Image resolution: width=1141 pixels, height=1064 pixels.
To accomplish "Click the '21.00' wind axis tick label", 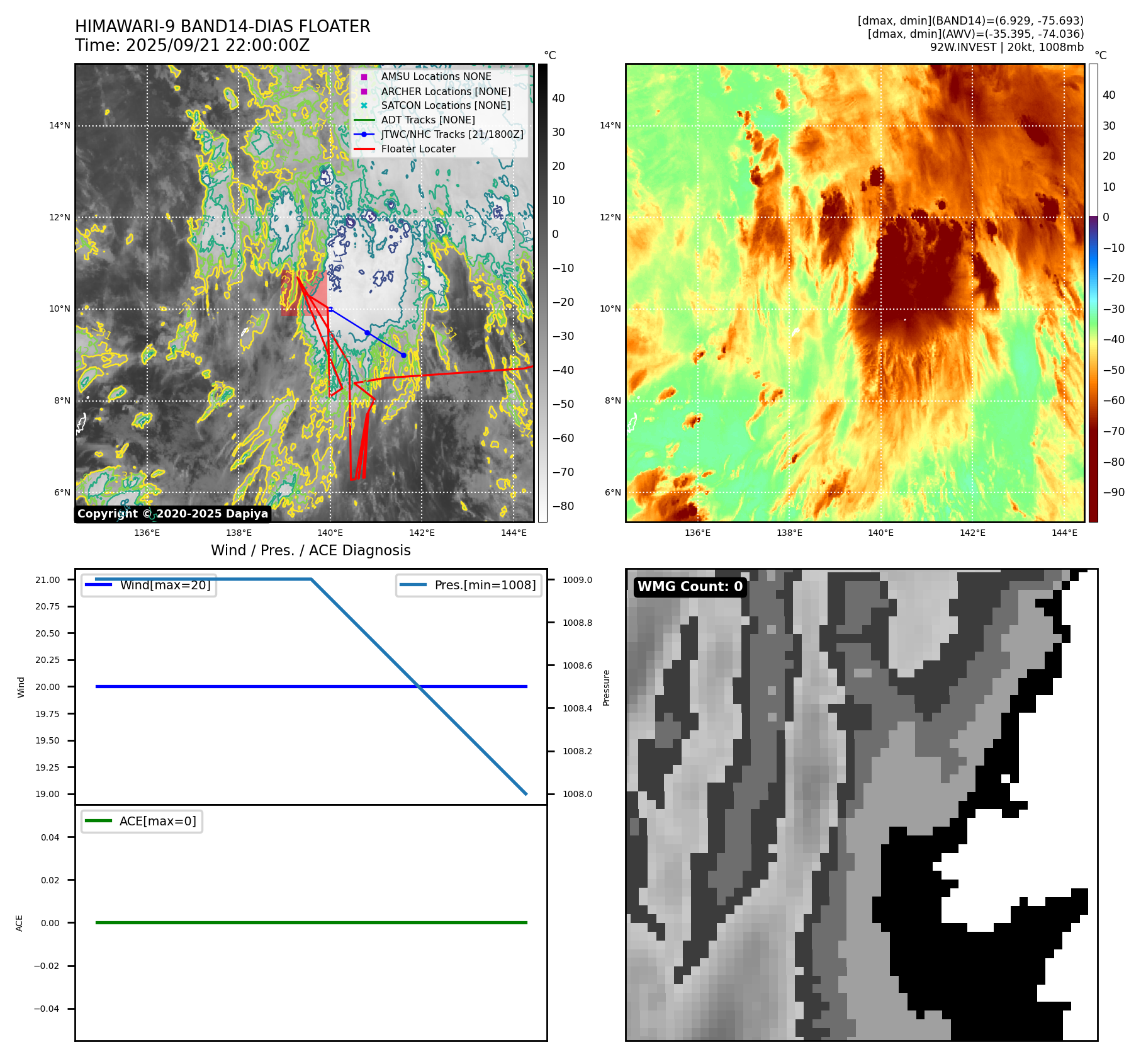I will tap(48, 580).
